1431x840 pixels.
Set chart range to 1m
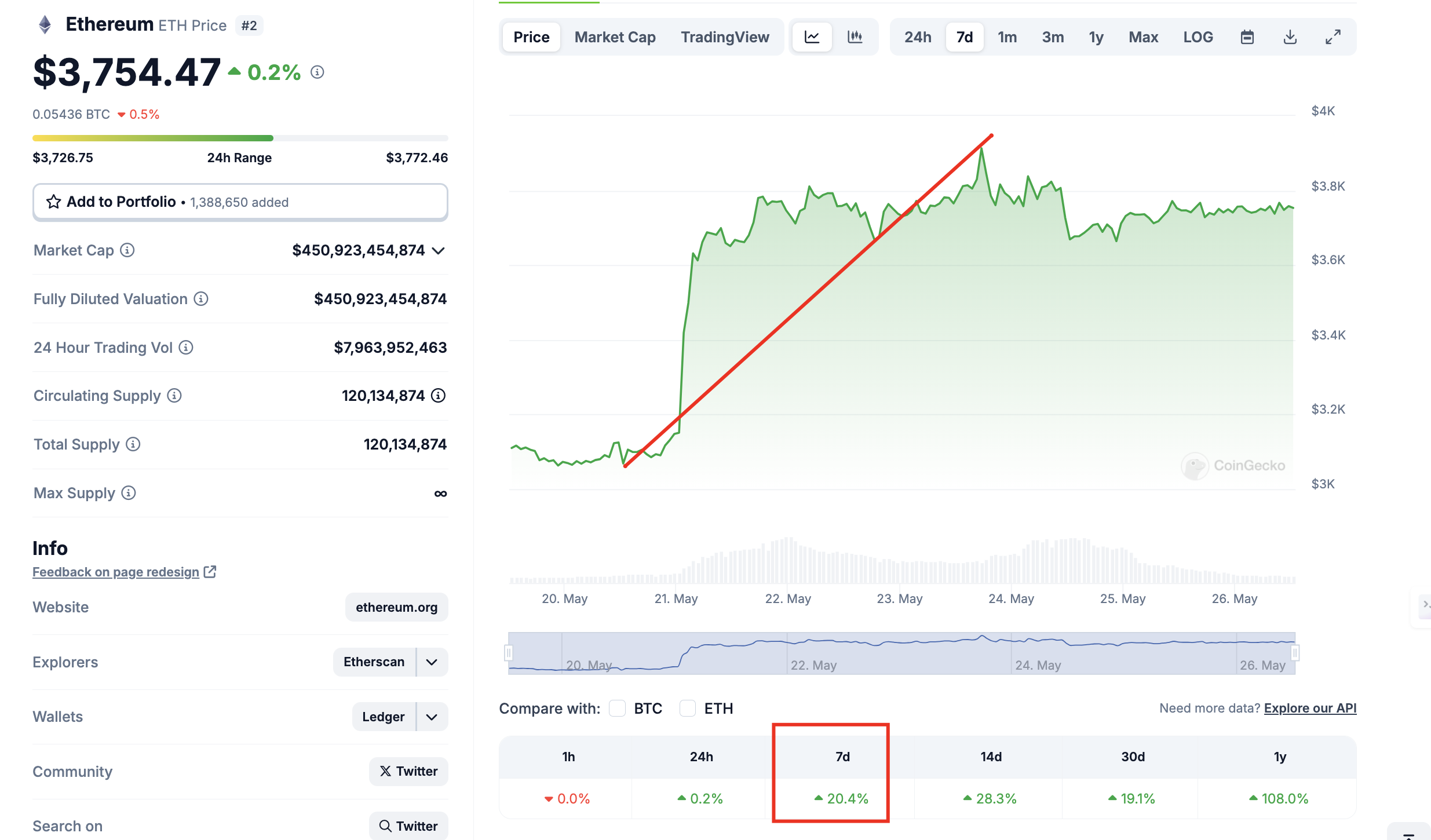1007,37
